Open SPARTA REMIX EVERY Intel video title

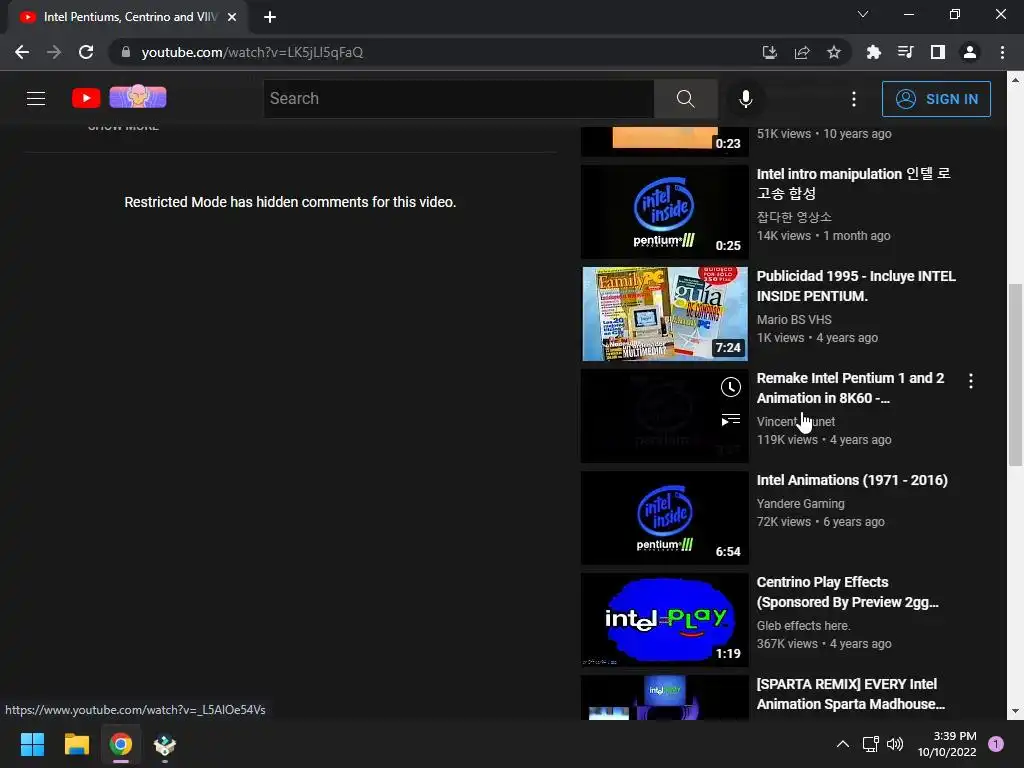pyautogui.click(x=850, y=694)
